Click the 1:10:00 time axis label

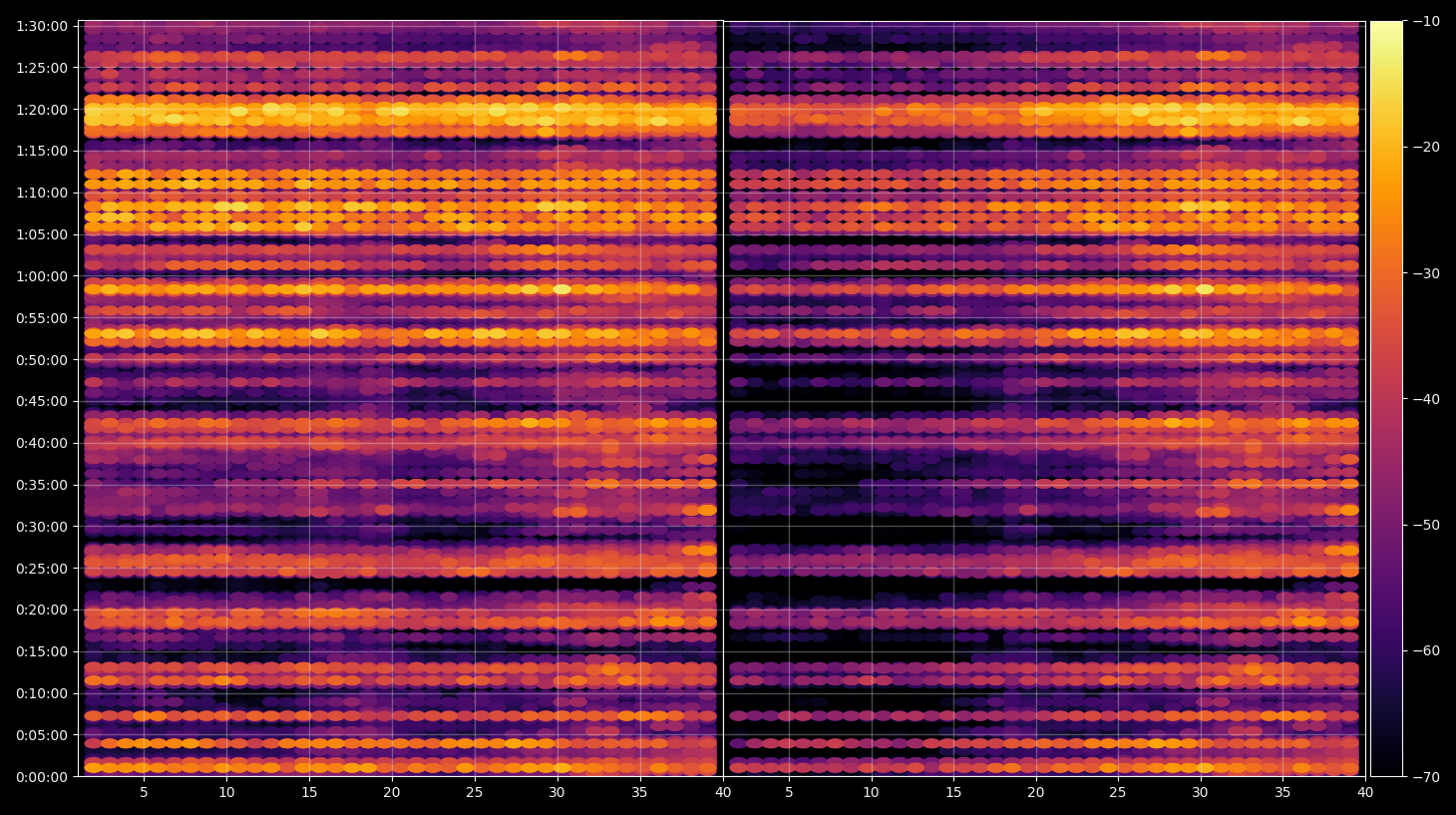tap(42, 194)
